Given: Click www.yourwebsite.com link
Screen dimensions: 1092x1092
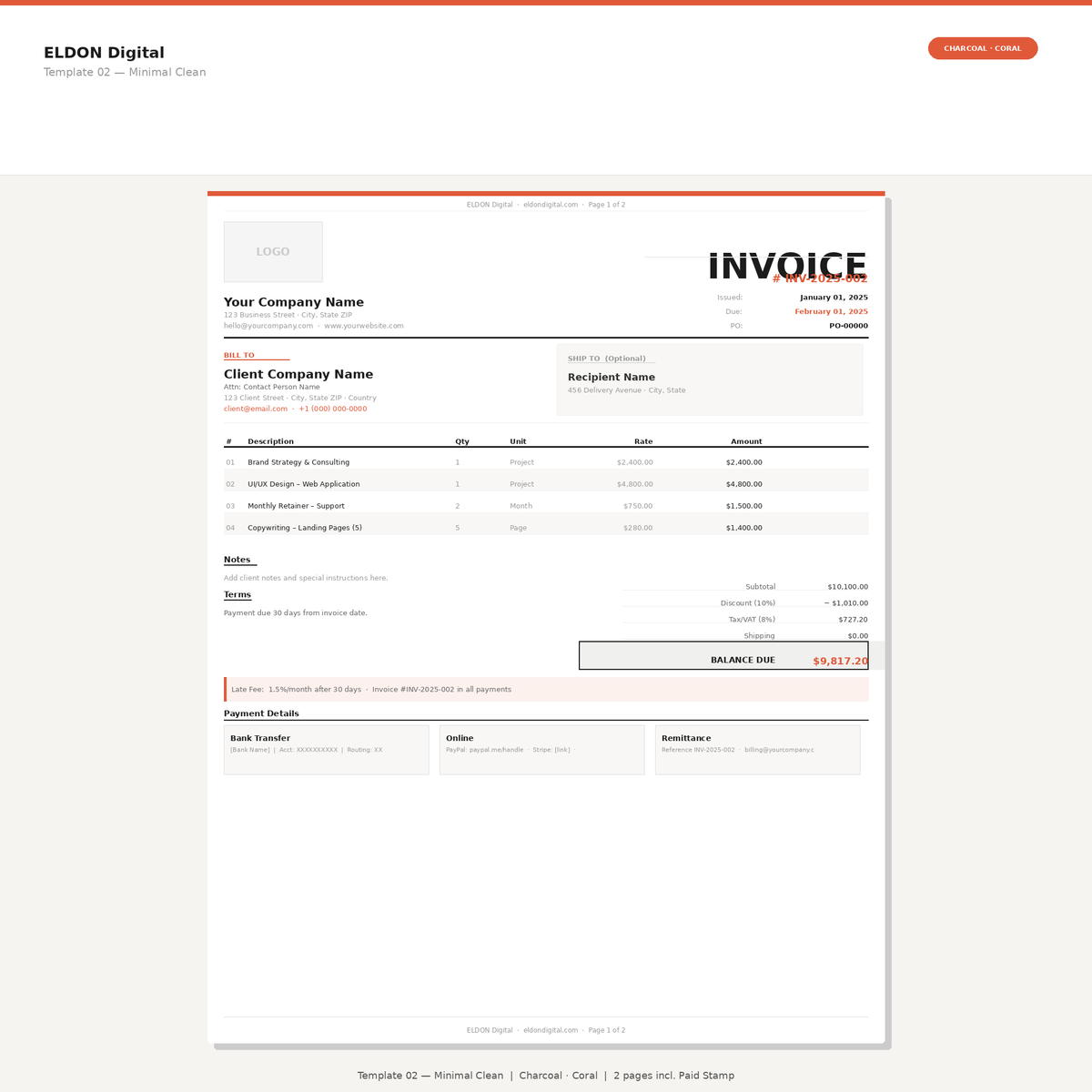Looking at the screenshot, I should coord(364,326).
